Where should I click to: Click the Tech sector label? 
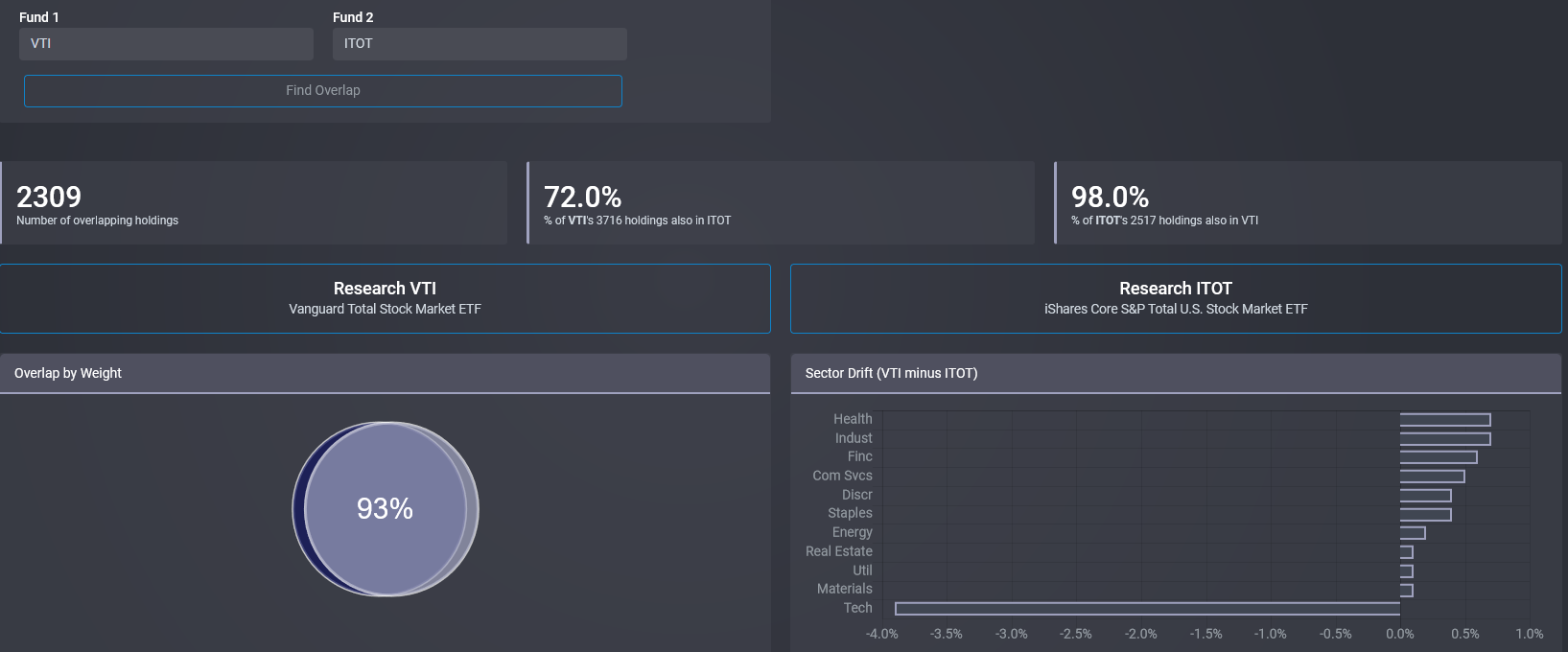coord(858,608)
